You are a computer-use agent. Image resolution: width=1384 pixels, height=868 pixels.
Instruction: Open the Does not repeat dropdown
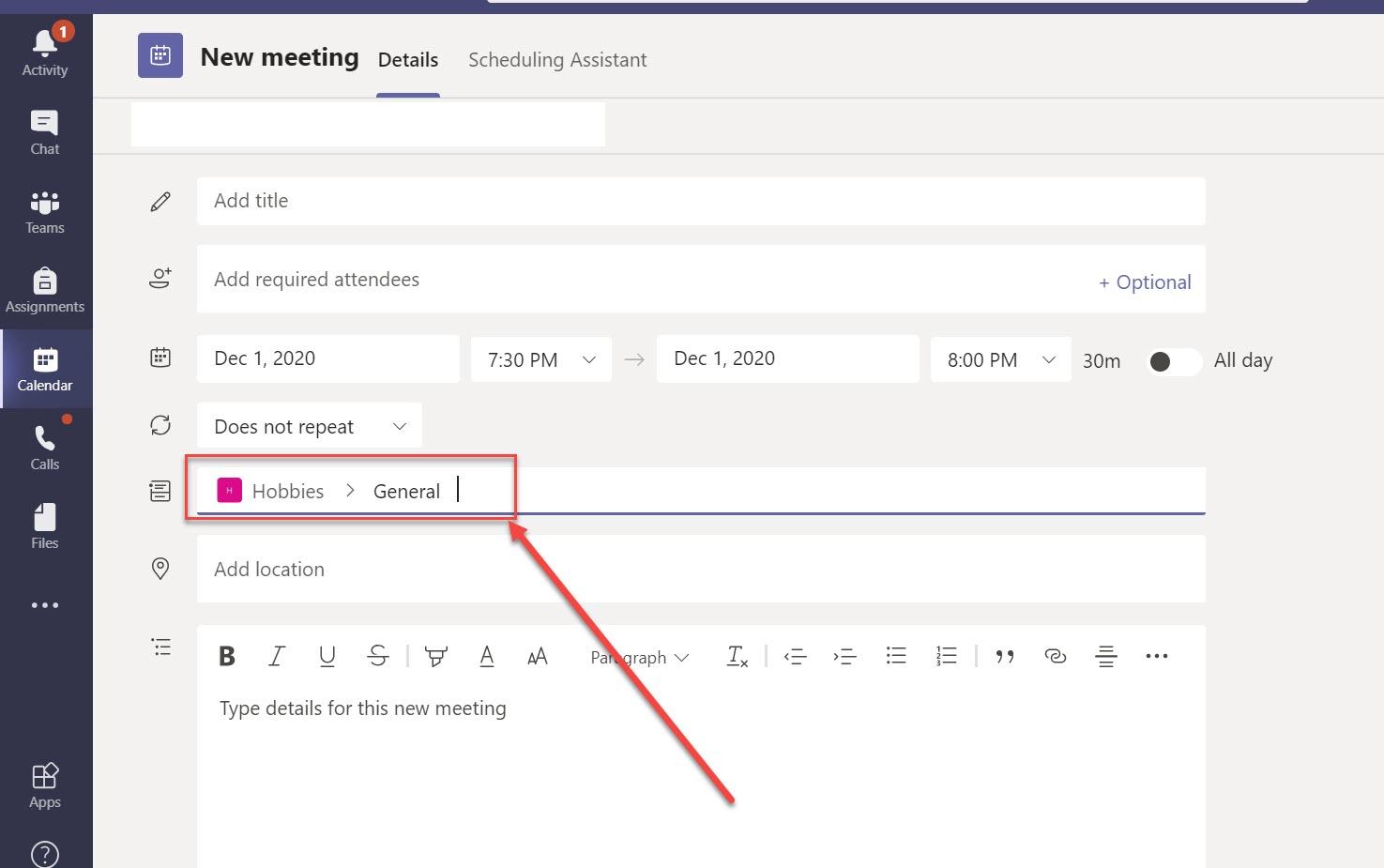click(310, 426)
